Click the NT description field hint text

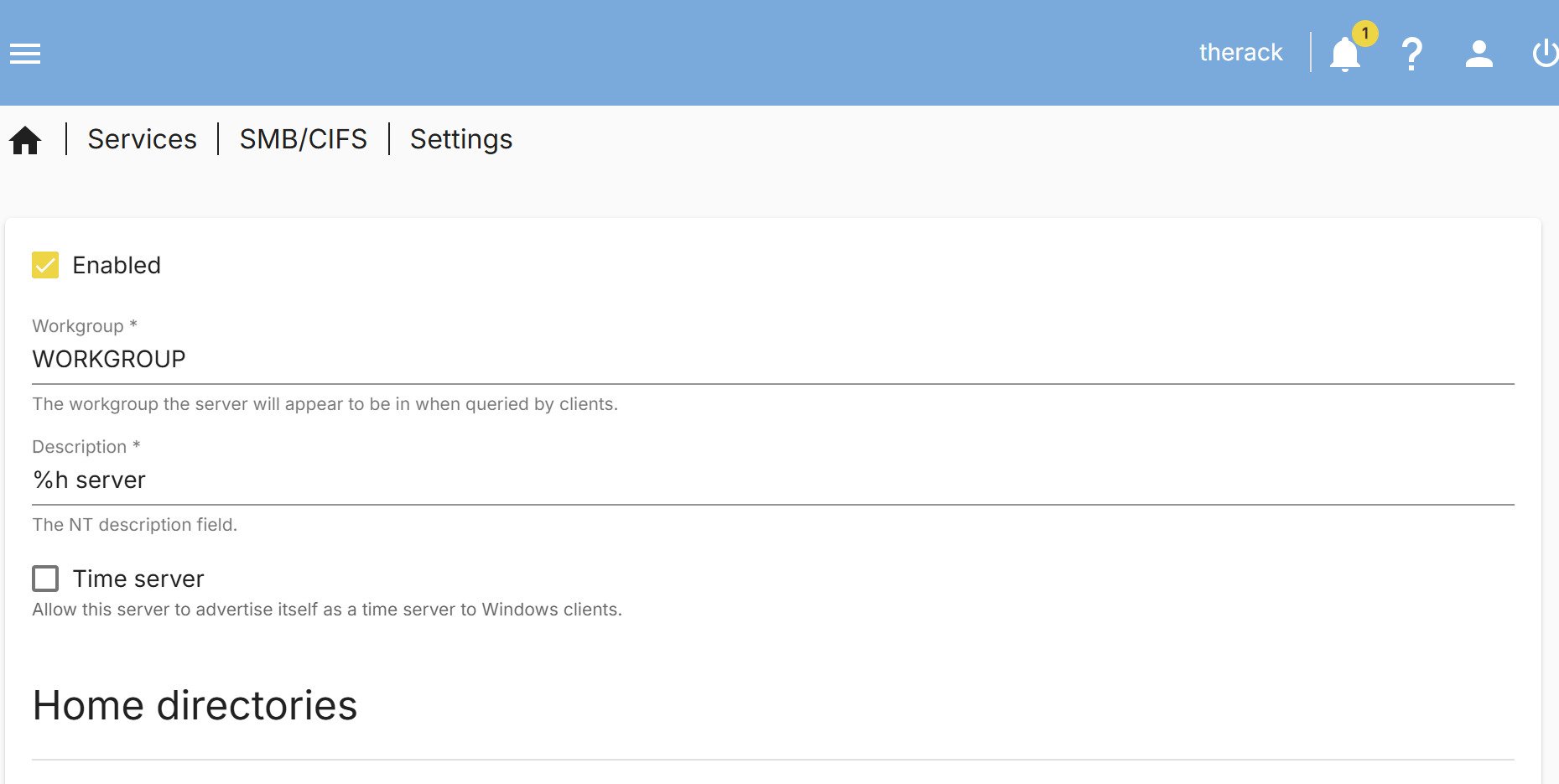(134, 525)
